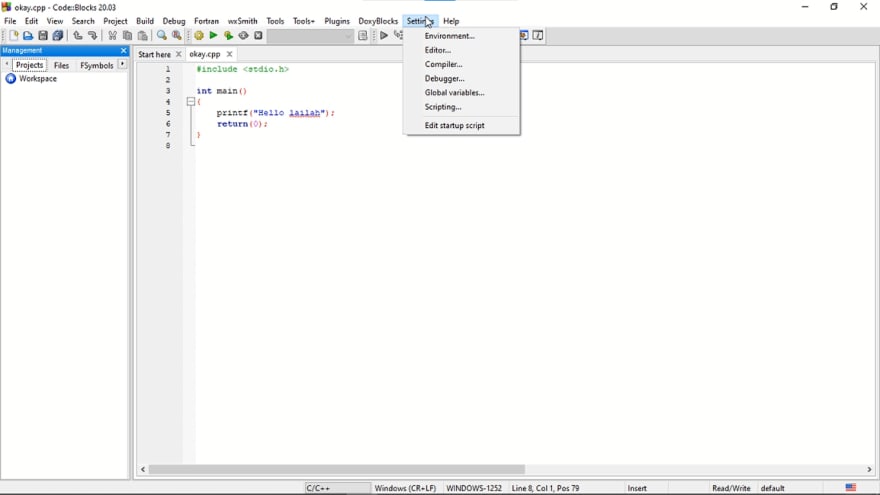
Task: Select the Workspace tree item
Action: (x=38, y=79)
